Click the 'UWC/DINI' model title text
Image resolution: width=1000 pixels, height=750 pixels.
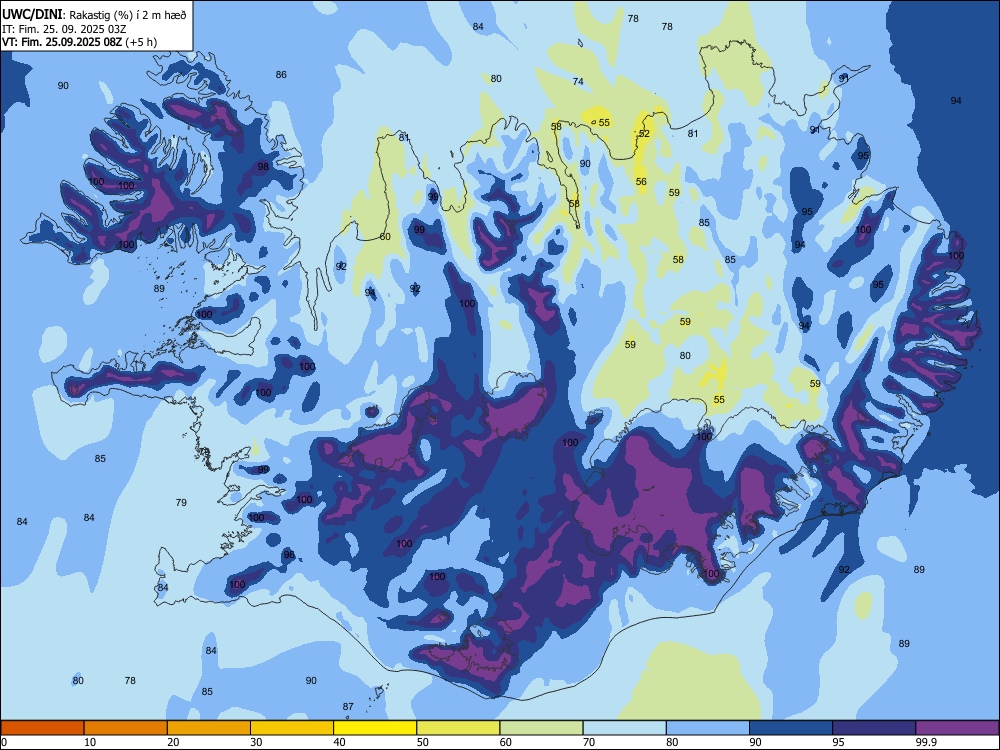[x=31, y=14]
